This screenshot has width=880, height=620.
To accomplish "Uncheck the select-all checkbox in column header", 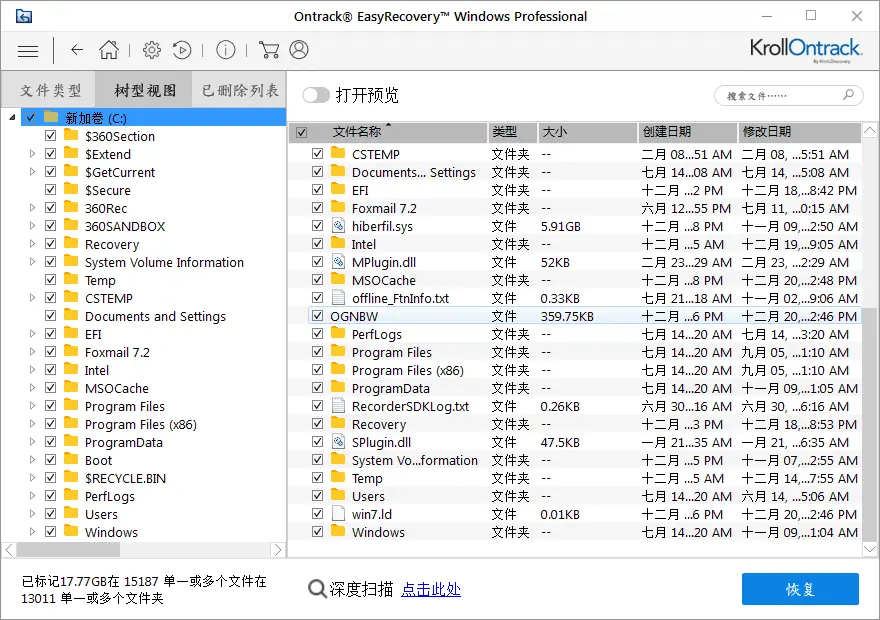I will (x=302, y=132).
